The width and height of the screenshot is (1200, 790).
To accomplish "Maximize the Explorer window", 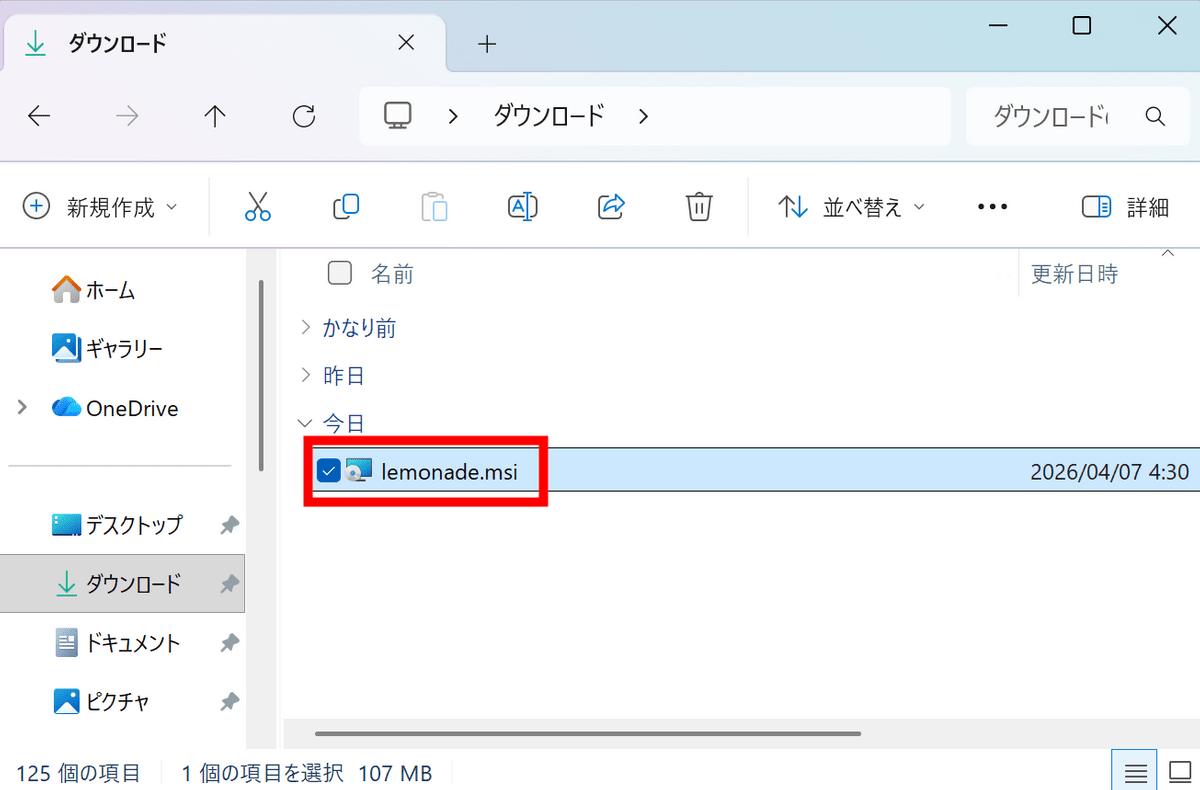I will pyautogui.click(x=1081, y=27).
